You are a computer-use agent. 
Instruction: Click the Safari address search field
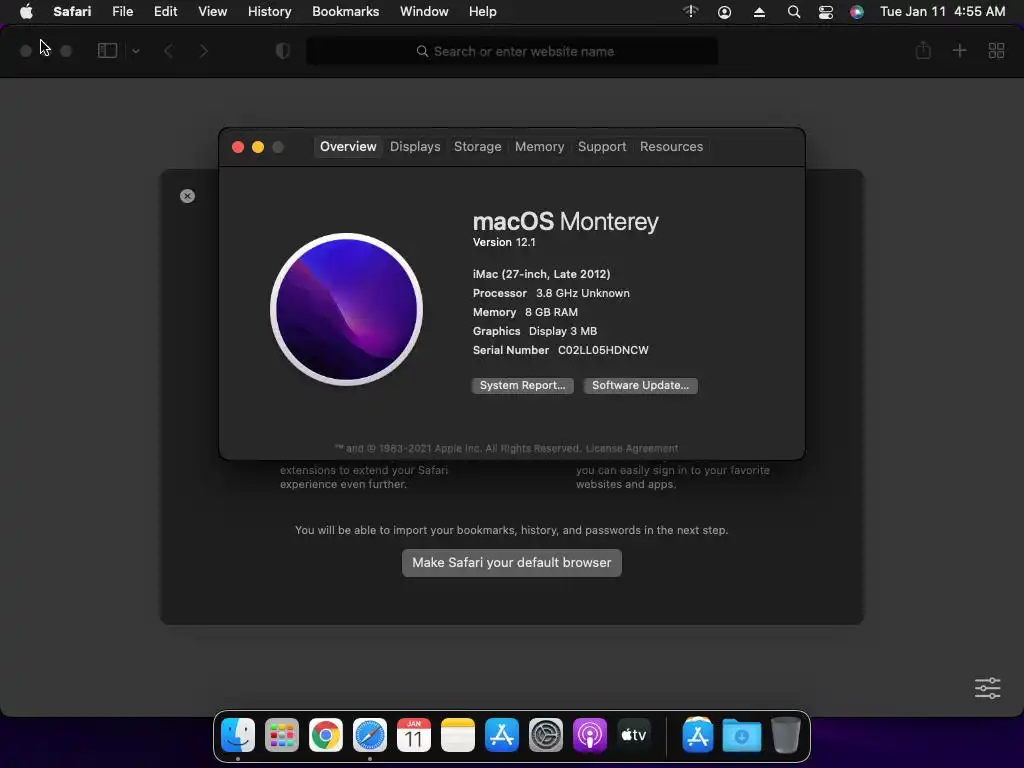click(512, 51)
